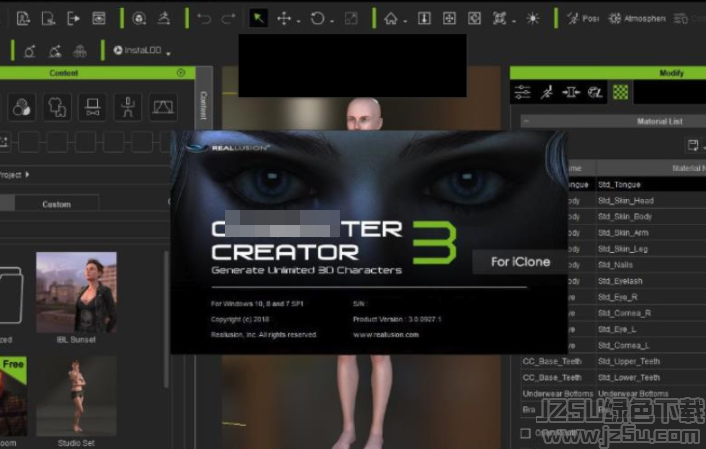Viewport: 706px width, 449px height.
Task: Collapse the Material List section
Action: (526, 121)
